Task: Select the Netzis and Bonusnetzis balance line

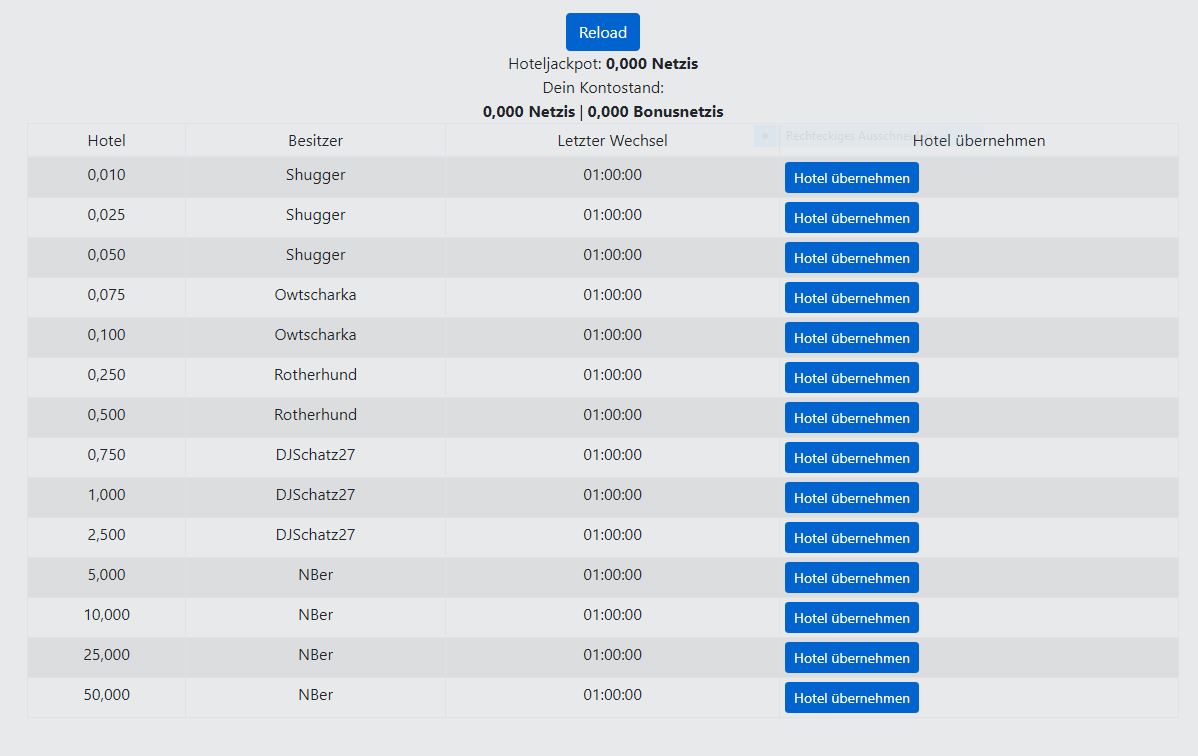Action: [603, 112]
